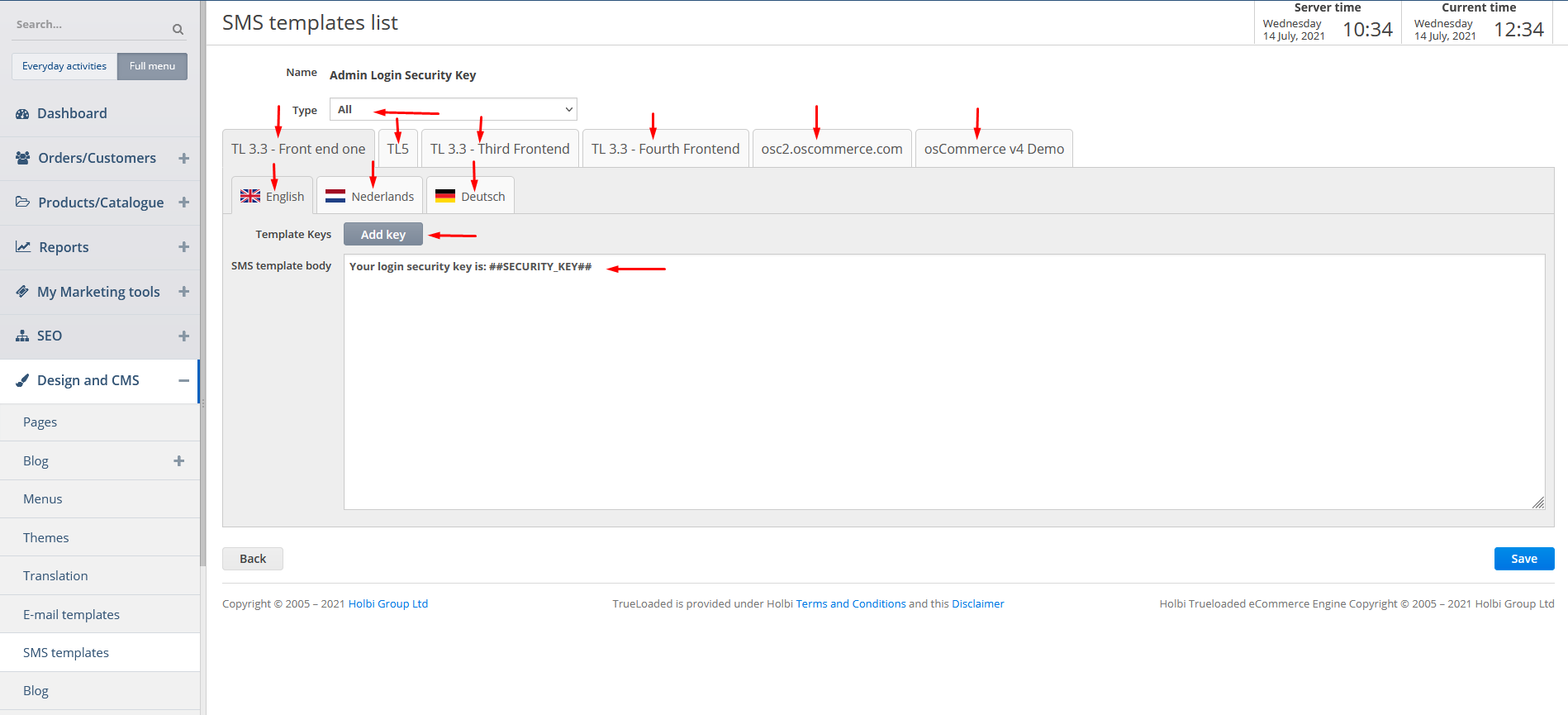
Task: Click the Reports chart icon
Action: point(23,247)
